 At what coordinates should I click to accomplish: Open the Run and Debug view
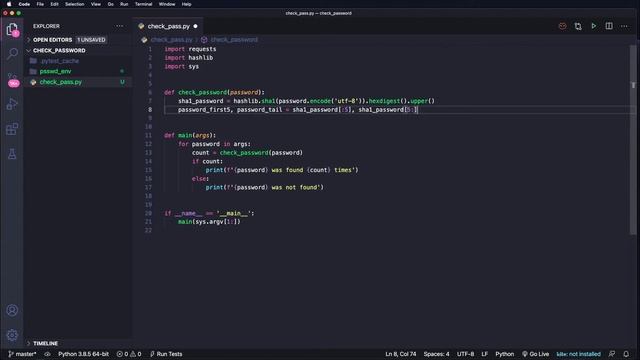pyautogui.click(x=12, y=104)
